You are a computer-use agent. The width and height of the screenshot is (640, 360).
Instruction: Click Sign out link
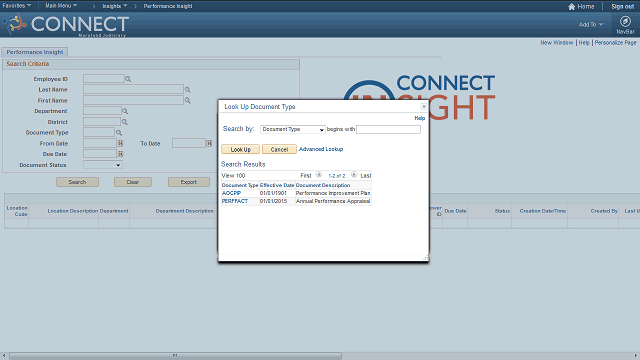tap(622, 7)
